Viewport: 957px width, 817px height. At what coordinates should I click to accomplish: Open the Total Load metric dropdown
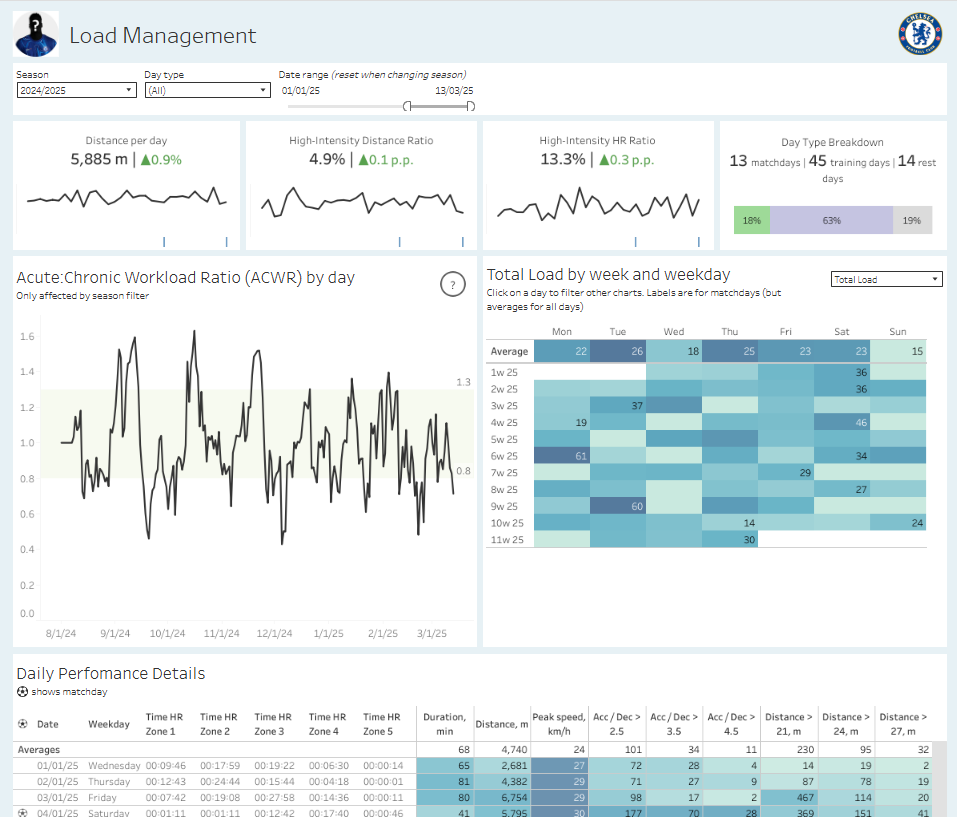tap(886, 279)
